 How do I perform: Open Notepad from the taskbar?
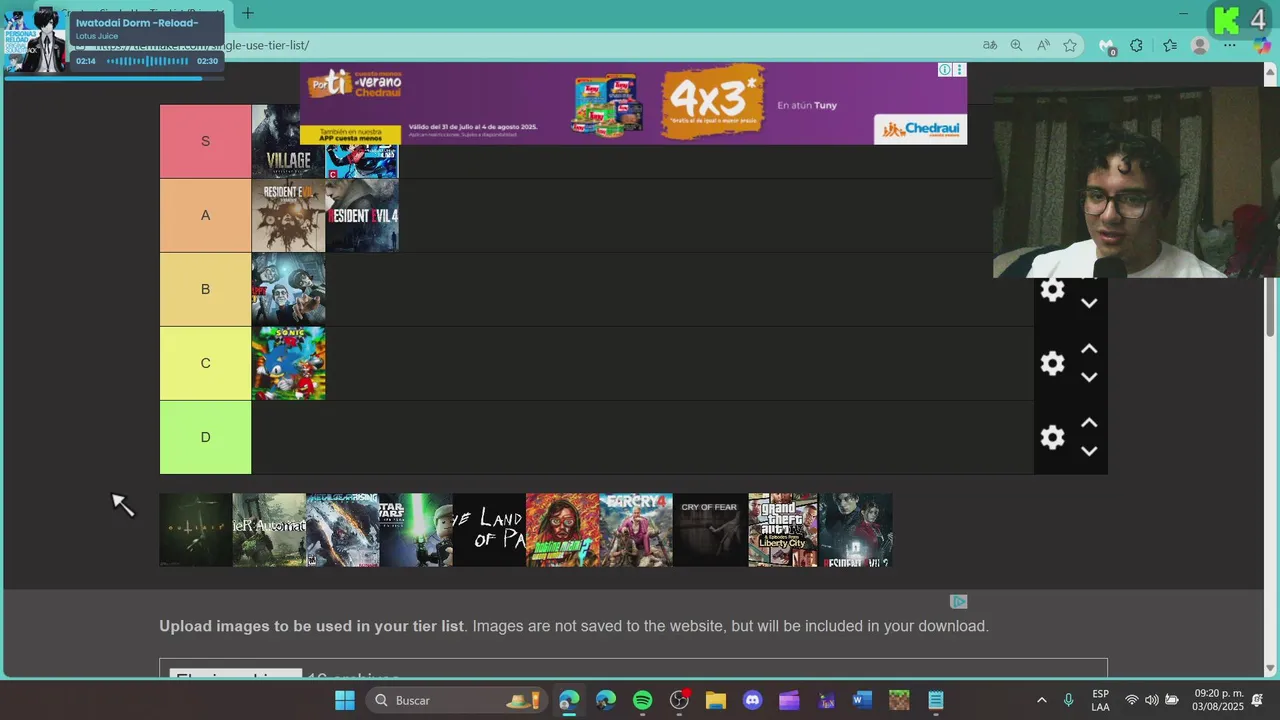point(936,700)
